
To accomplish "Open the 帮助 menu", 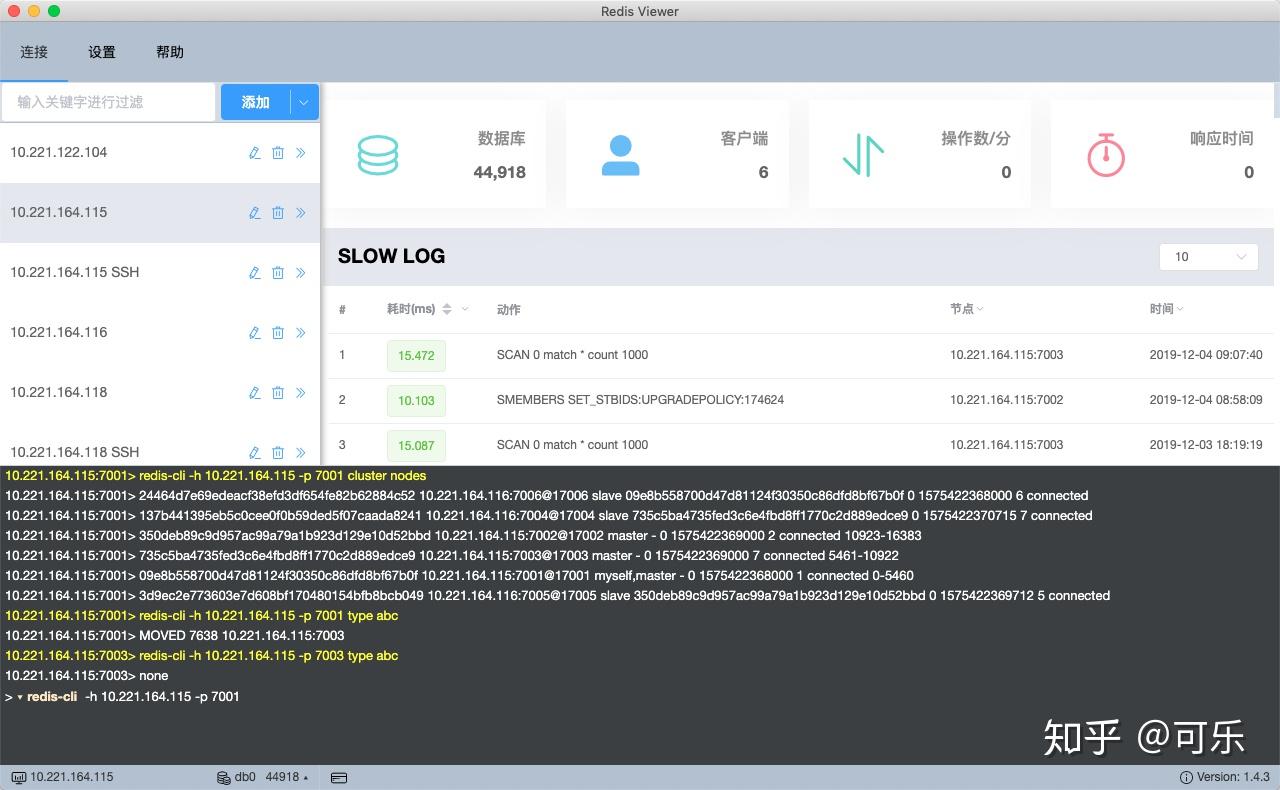I will pyautogui.click(x=170, y=52).
